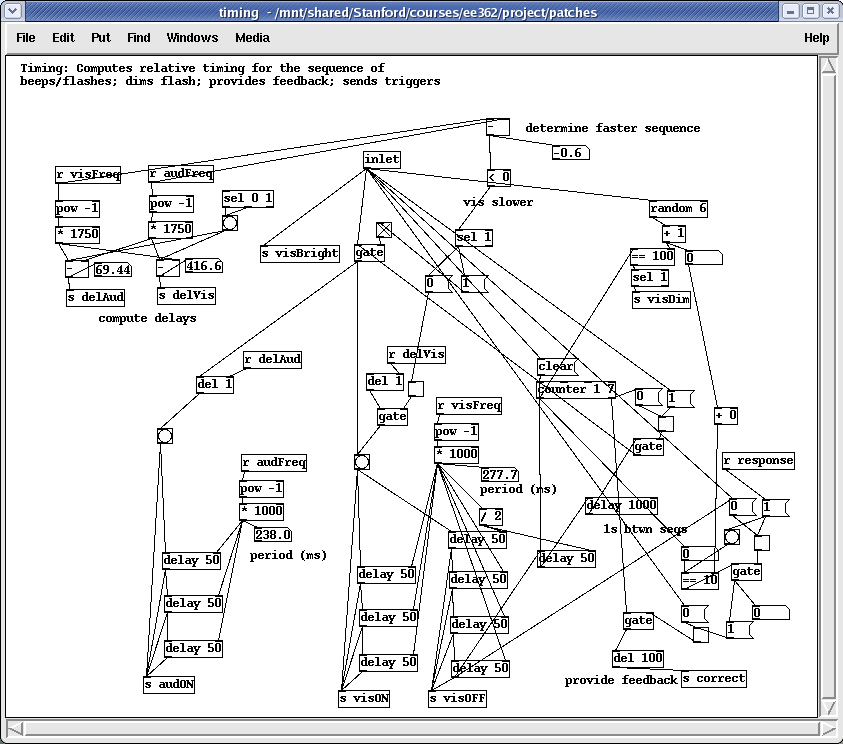The height and width of the screenshot is (744, 843).
Task: Click the bang button below "sel 0 1"
Action: click(230, 223)
